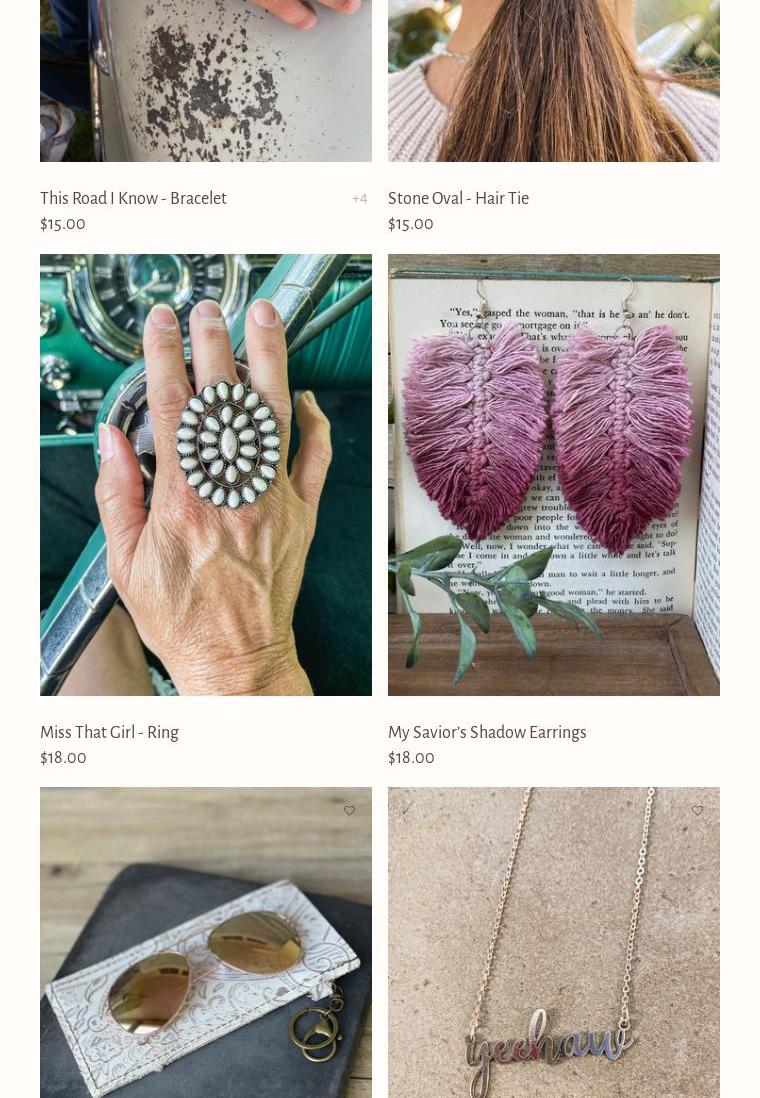Click the white stone ring on the hand

228,444
